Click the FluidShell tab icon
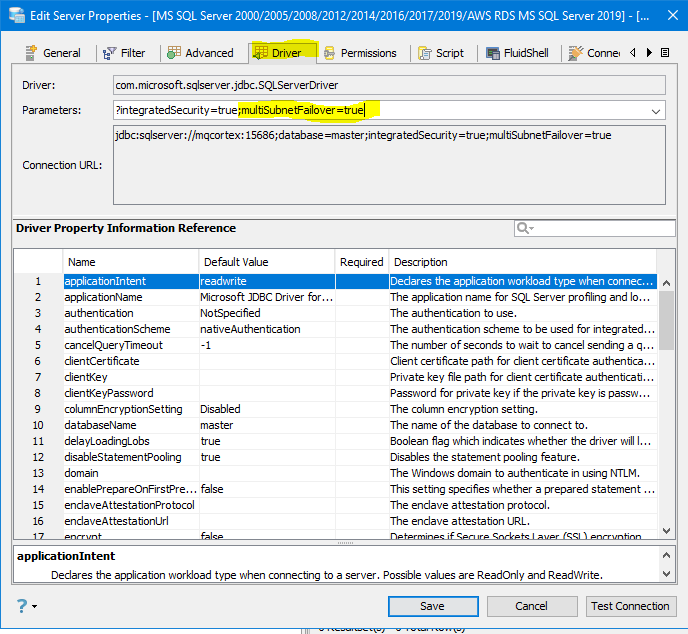This screenshot has height=634, width=688. (x=494, y=53)
